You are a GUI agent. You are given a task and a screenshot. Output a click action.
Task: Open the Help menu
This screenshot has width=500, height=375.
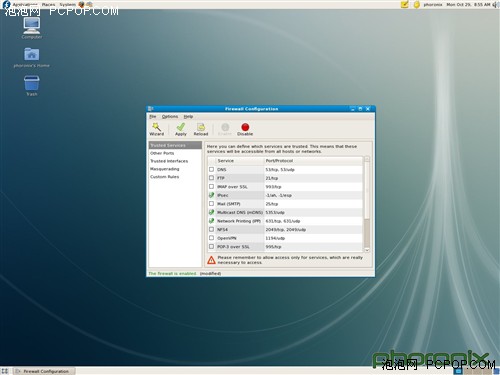point(188,116)
